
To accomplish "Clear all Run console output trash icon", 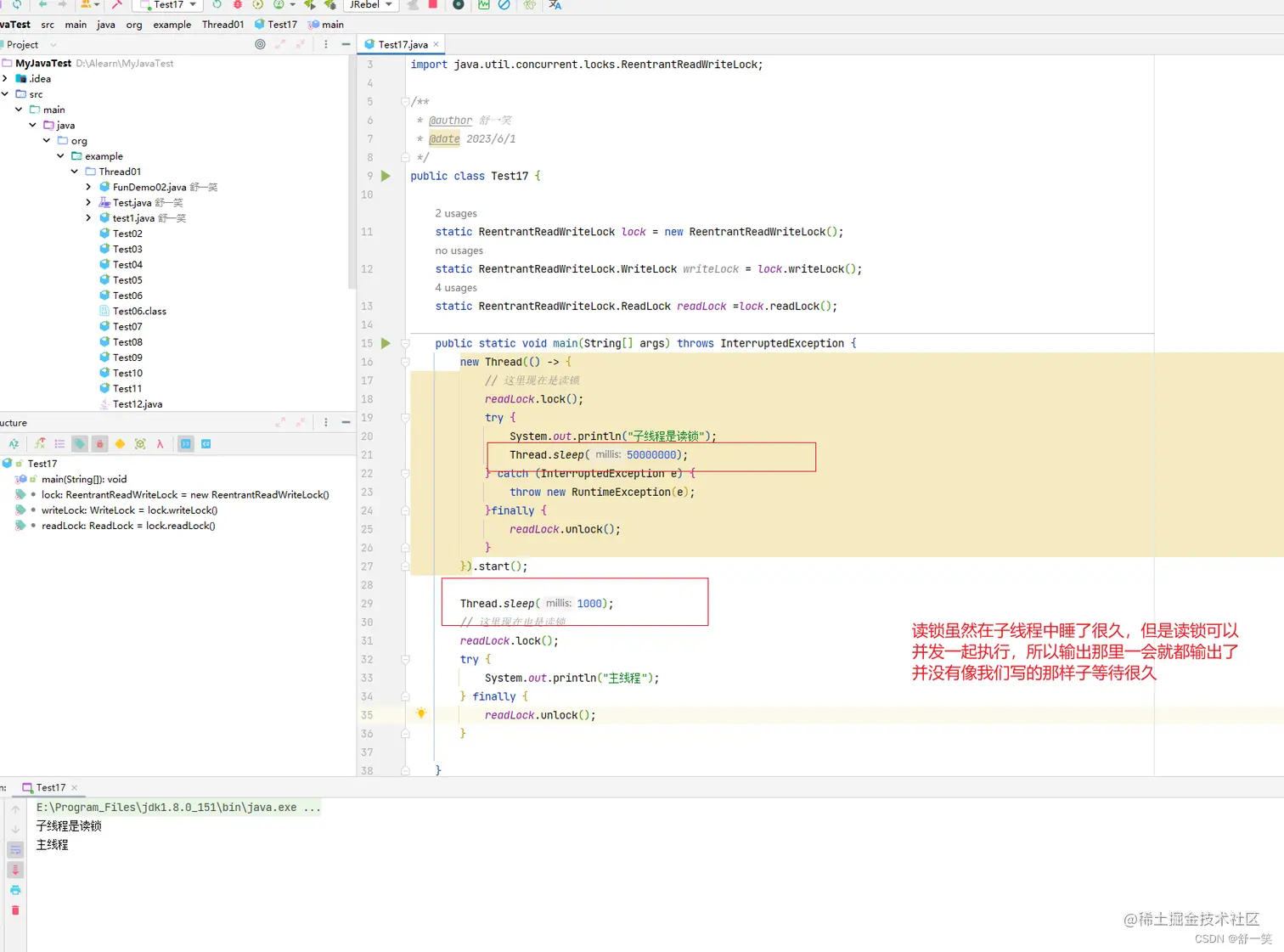I will (x=15, y=910).
